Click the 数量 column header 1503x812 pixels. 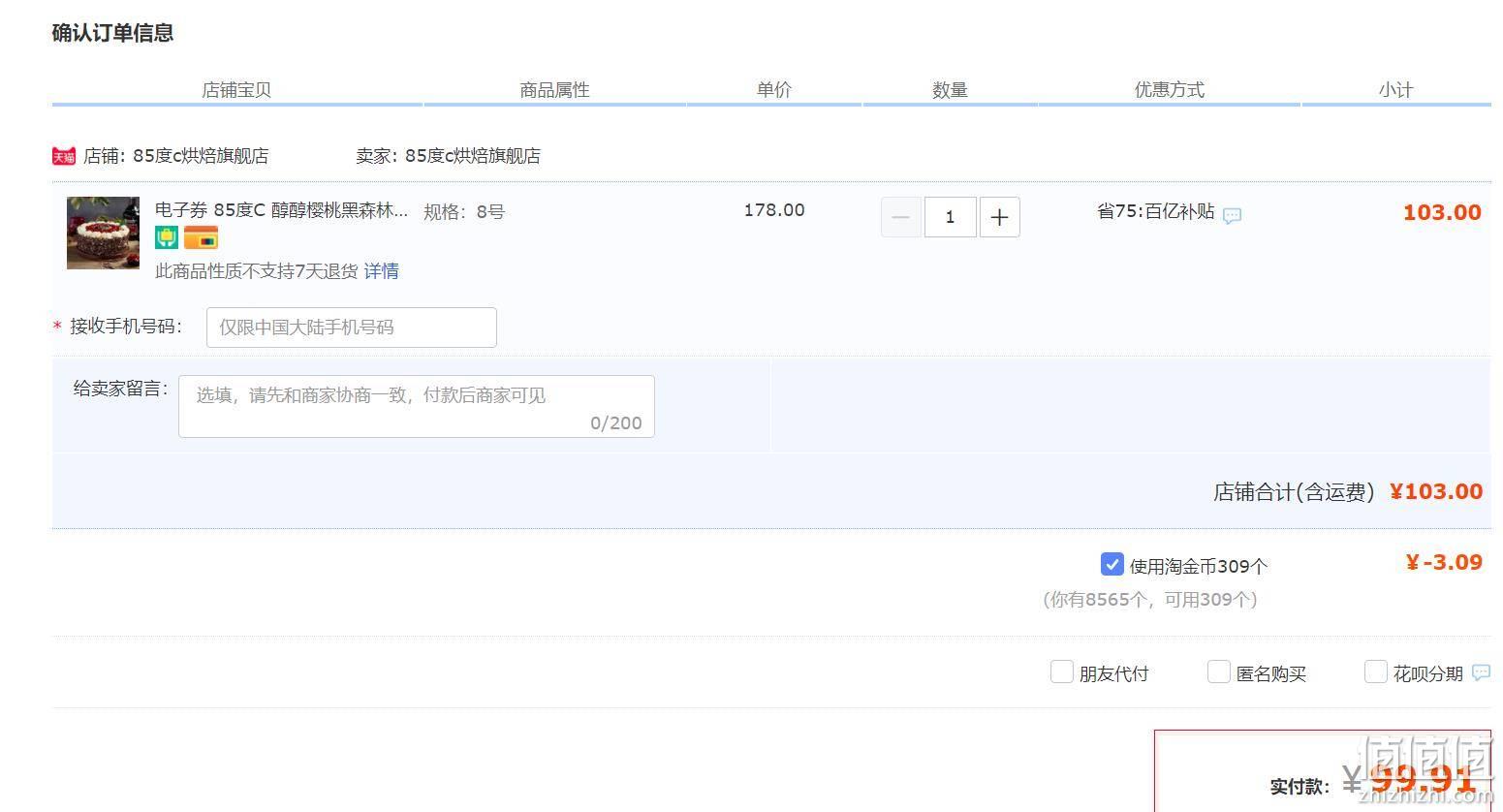pyautogui.click(x=950, y=90)
